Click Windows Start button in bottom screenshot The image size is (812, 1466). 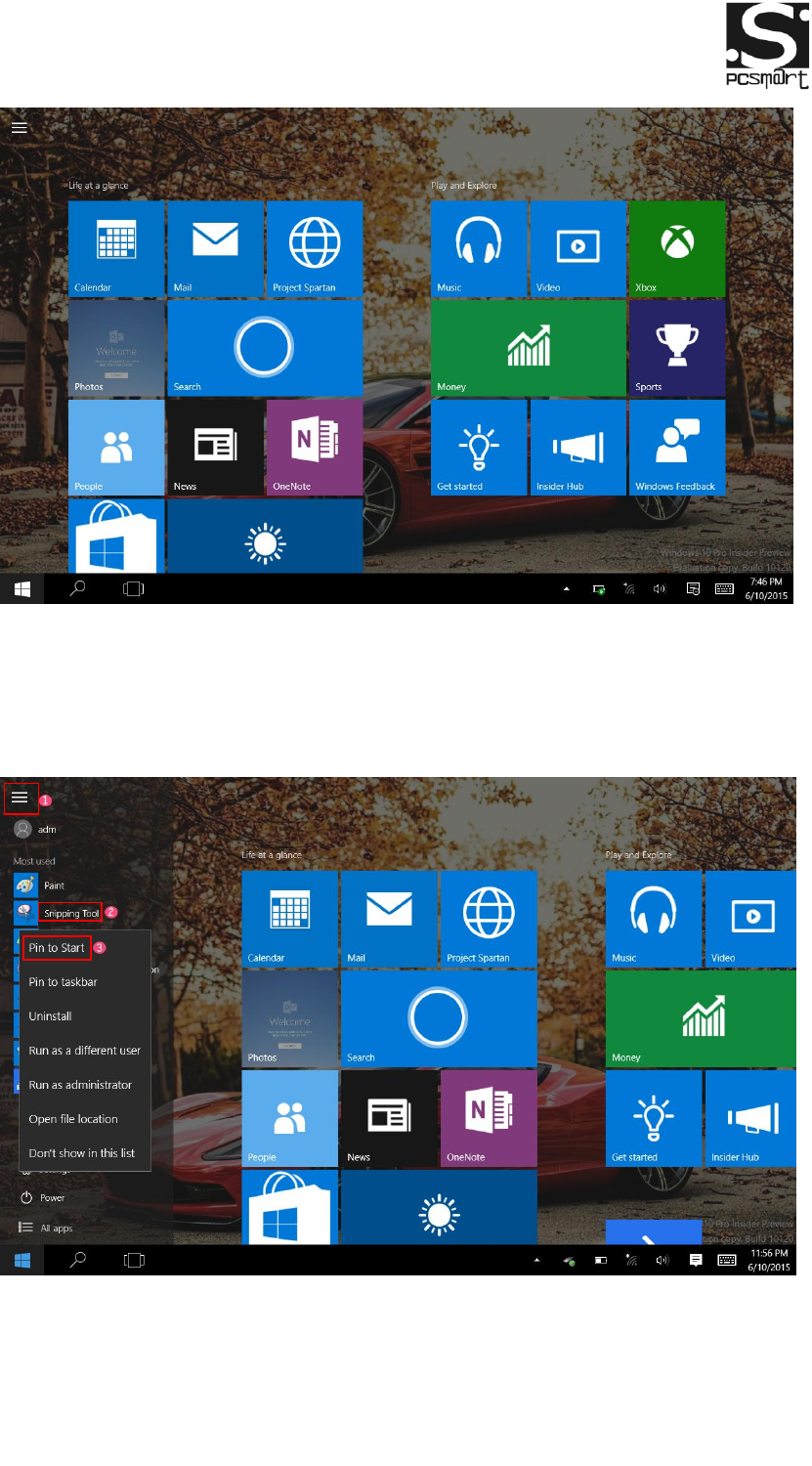pyautogui.click(x=22, y=1261)
